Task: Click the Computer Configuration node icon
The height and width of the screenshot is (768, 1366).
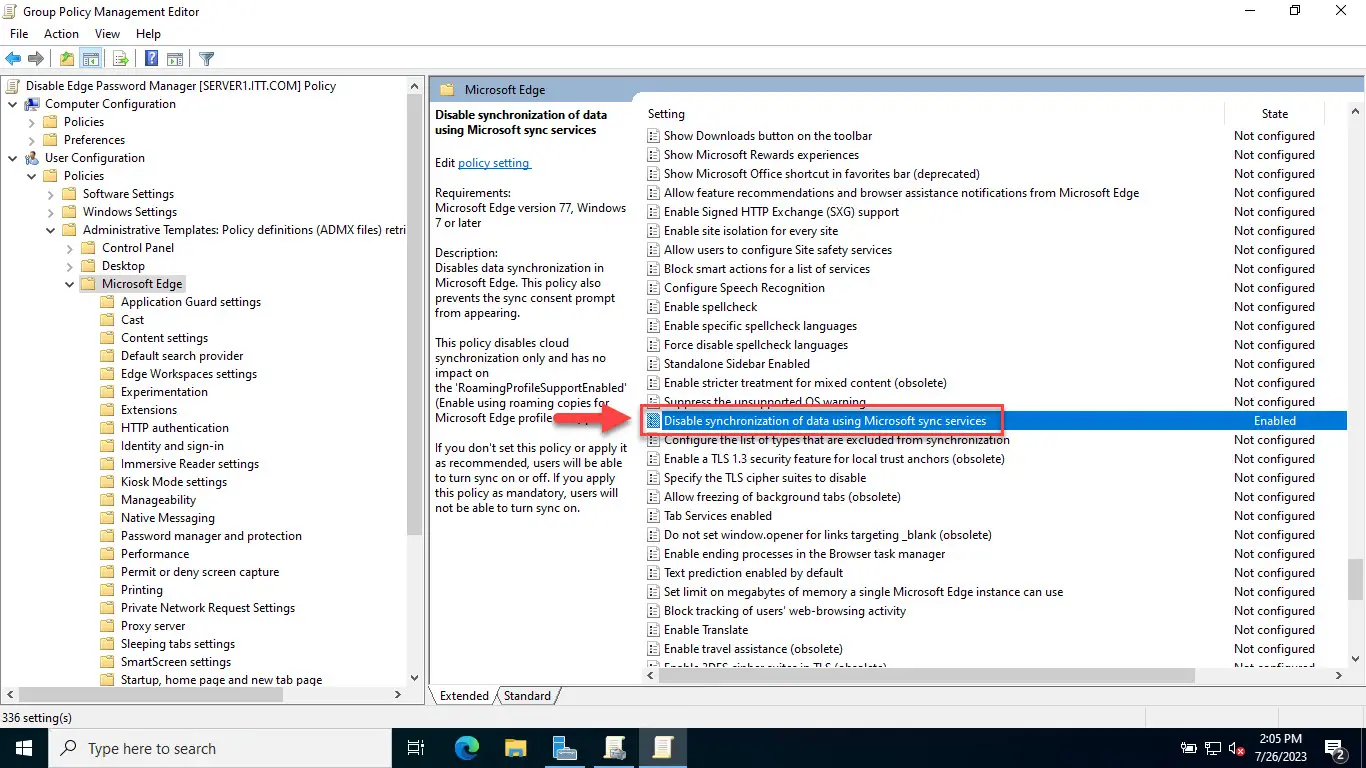Action: tap(32, 104)
